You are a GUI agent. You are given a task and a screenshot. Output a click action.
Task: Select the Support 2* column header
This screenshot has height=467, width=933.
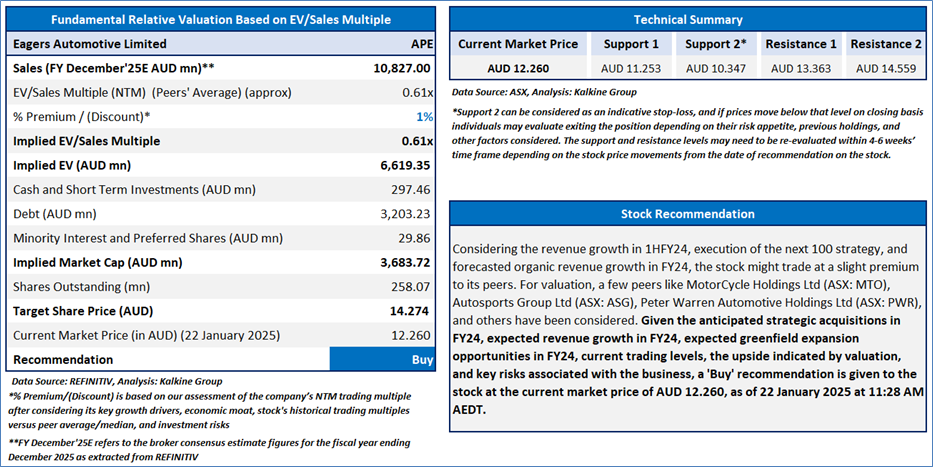pos(716,44)
